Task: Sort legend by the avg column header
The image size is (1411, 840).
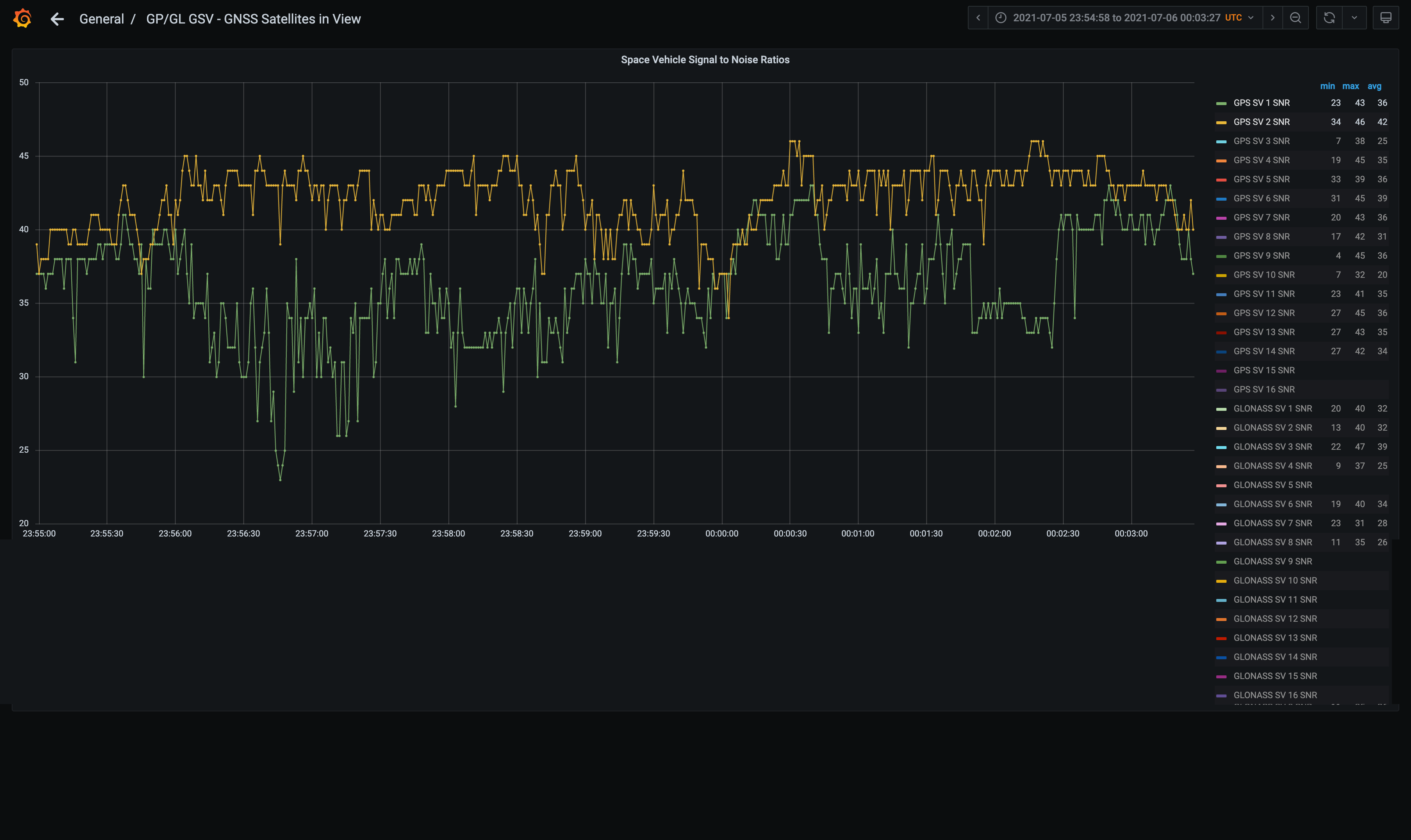Action: coord(1374,87)
